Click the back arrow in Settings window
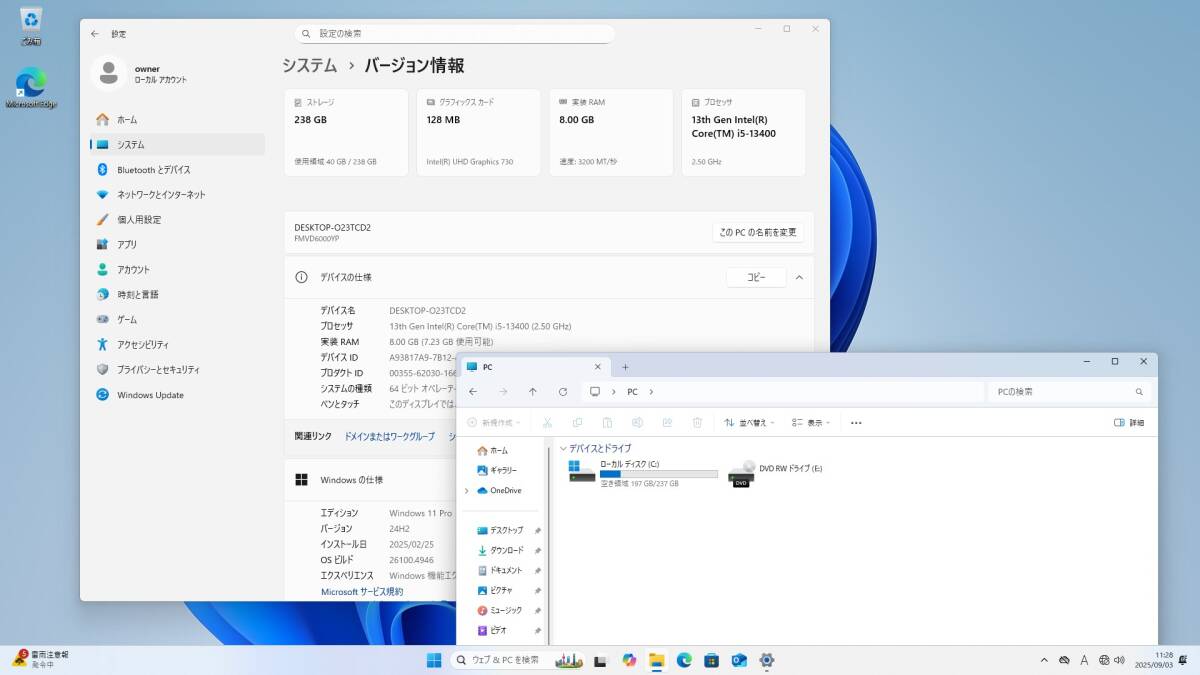Screen dimensions: 1200x675 [x=95, y=33]
